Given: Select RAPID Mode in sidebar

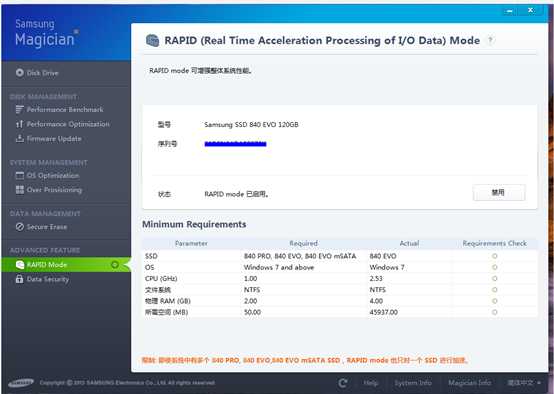Looking at the screenshot, I should point(66,265).
